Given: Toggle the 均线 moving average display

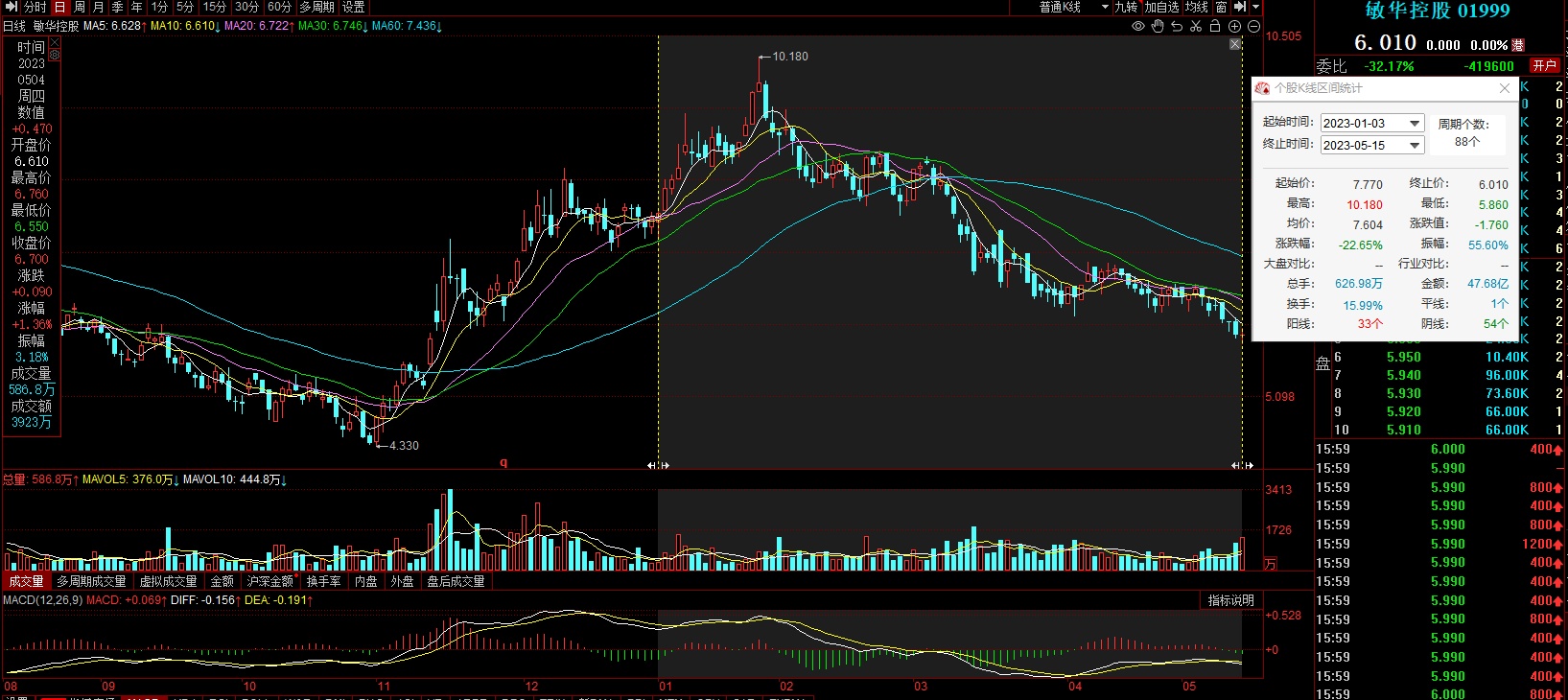Looking at the screenshot, I should (x=1197, y=7).
